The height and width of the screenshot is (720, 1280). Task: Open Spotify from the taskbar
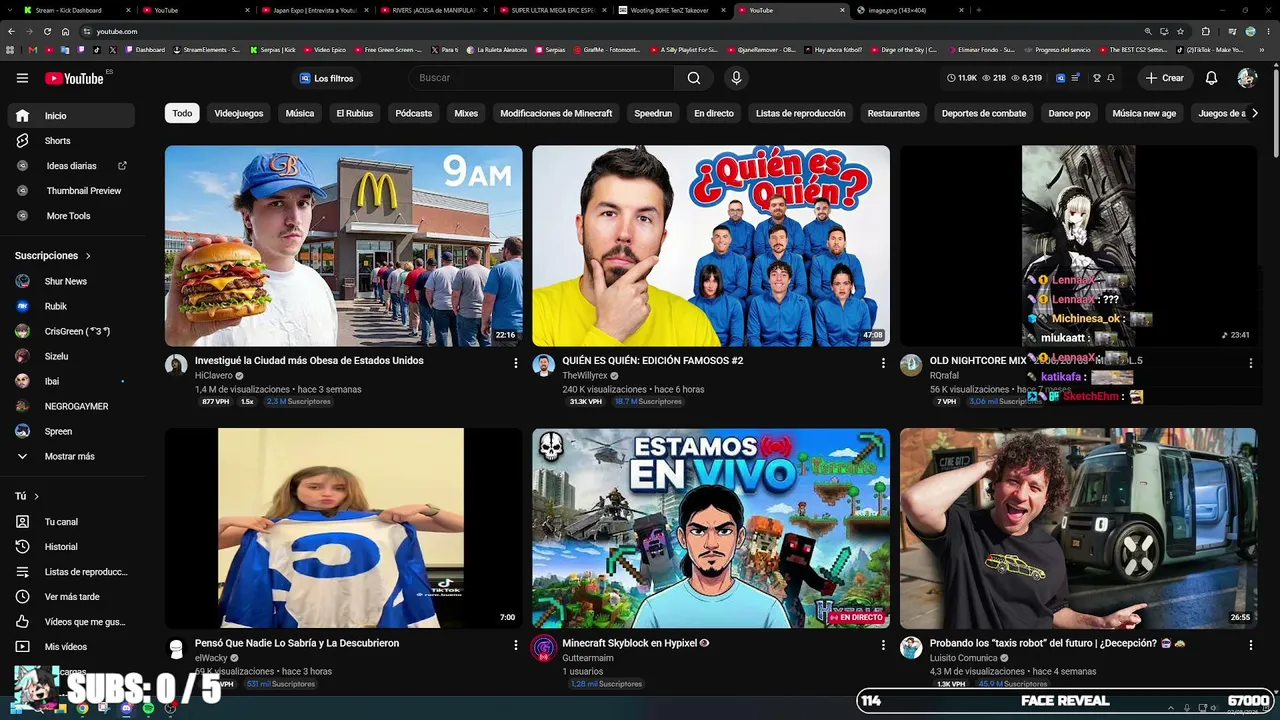click(148, 708)
